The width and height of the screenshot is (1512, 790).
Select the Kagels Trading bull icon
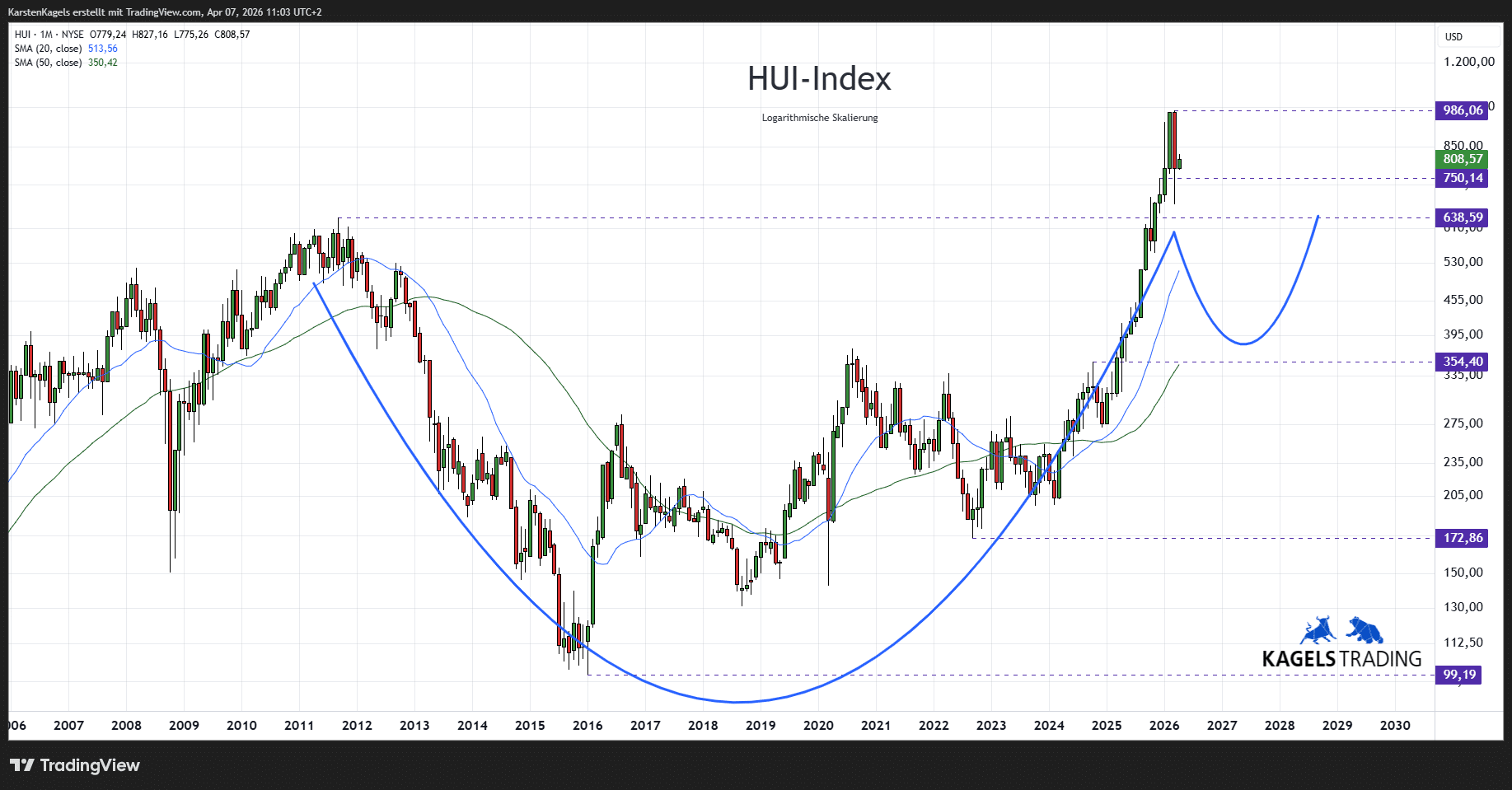[1319, 630]
